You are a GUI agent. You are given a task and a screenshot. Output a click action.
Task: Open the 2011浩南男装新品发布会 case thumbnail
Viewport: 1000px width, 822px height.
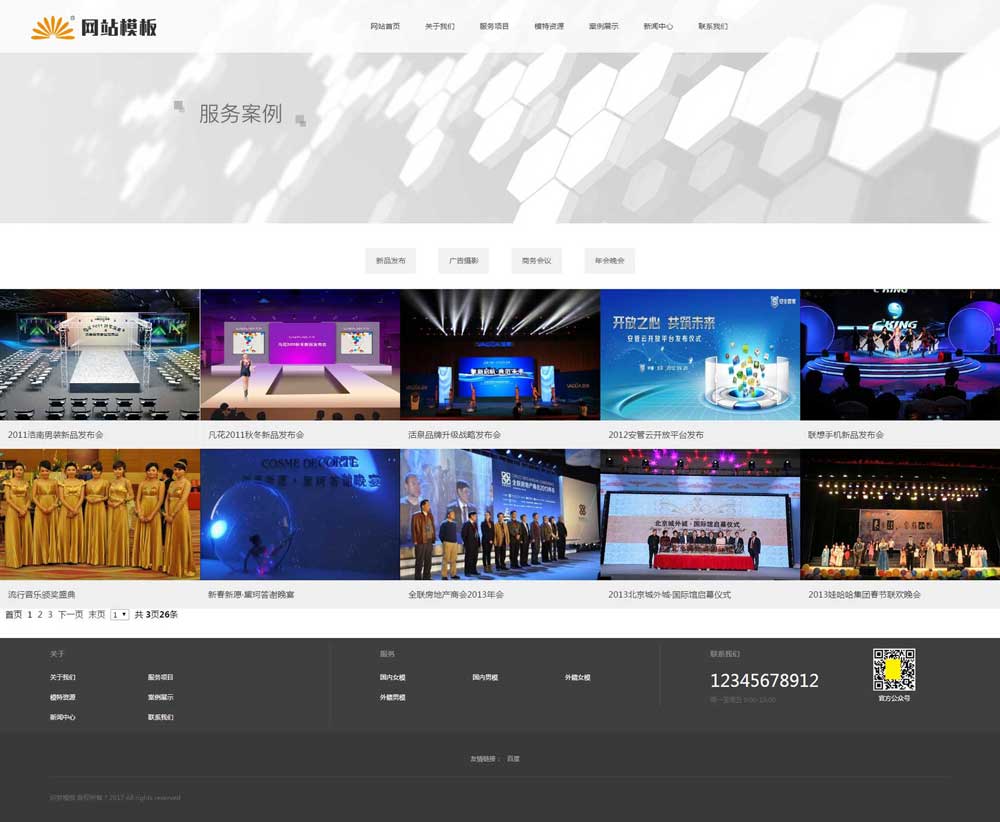(x=100, y=354)
